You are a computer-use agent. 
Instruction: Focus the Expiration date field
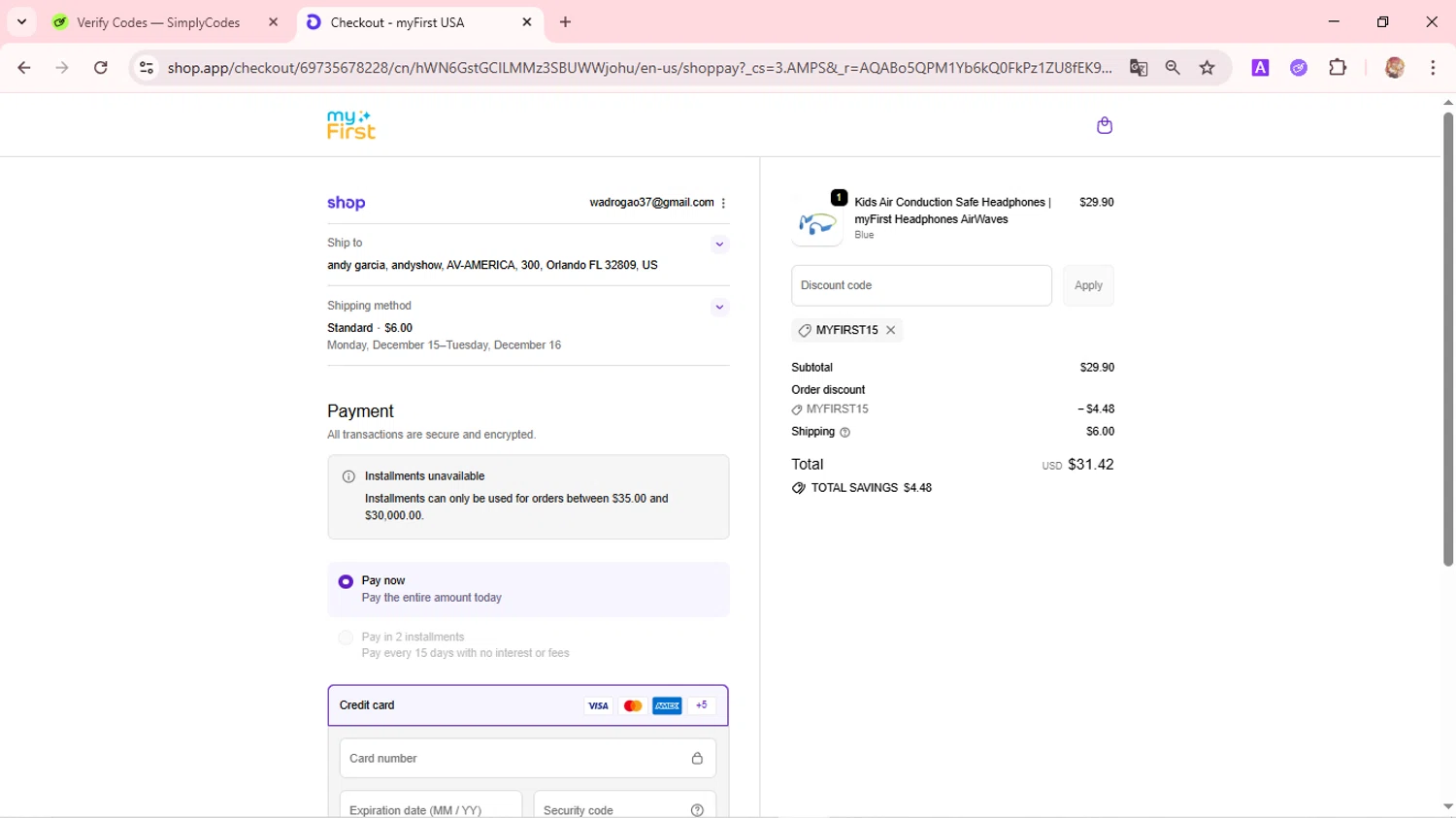click(x=431, y=805)
